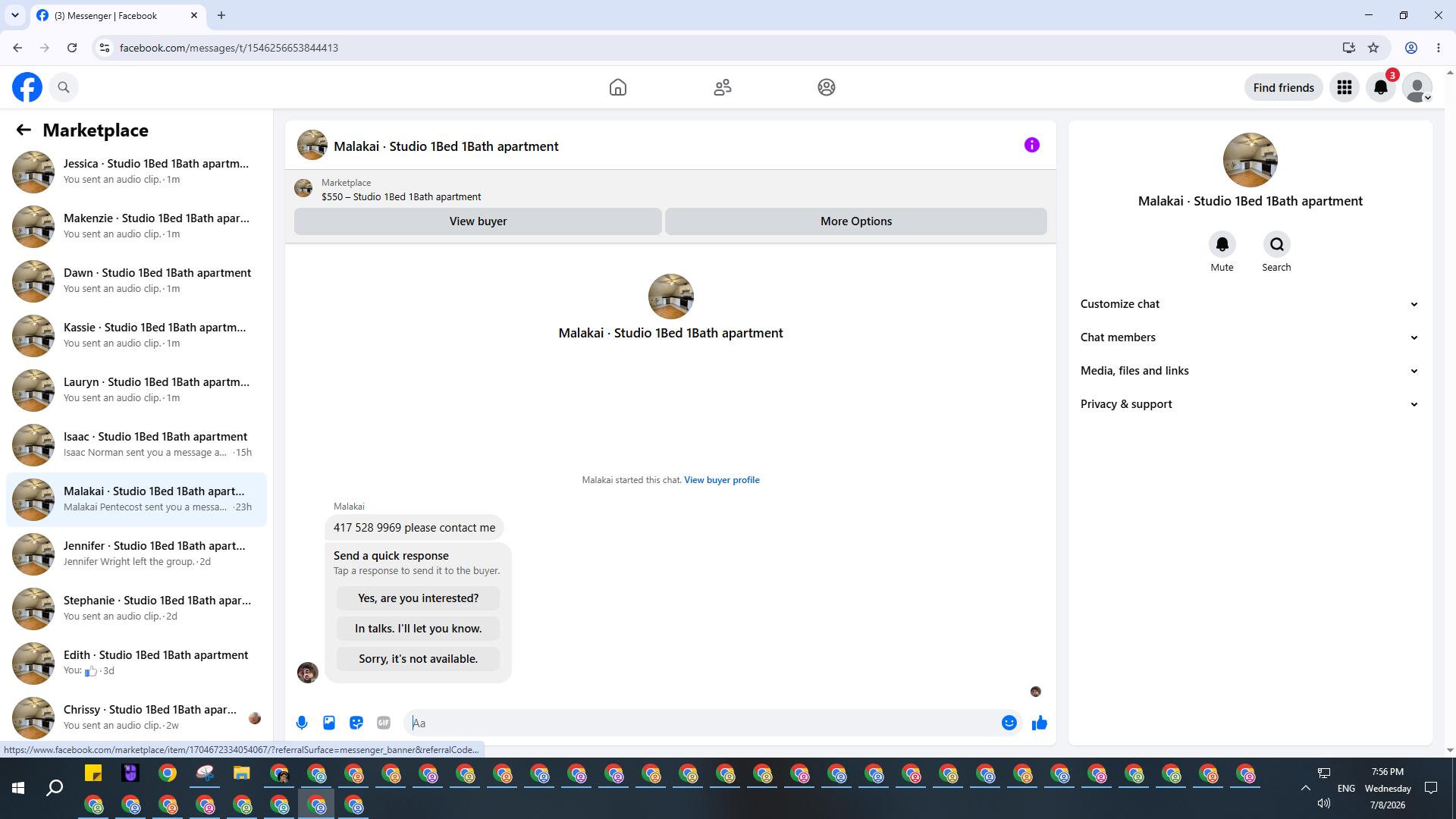Open the Lauryn Studio apartment chat
The width and height of the screenshot is (1456, 819).
136,391
